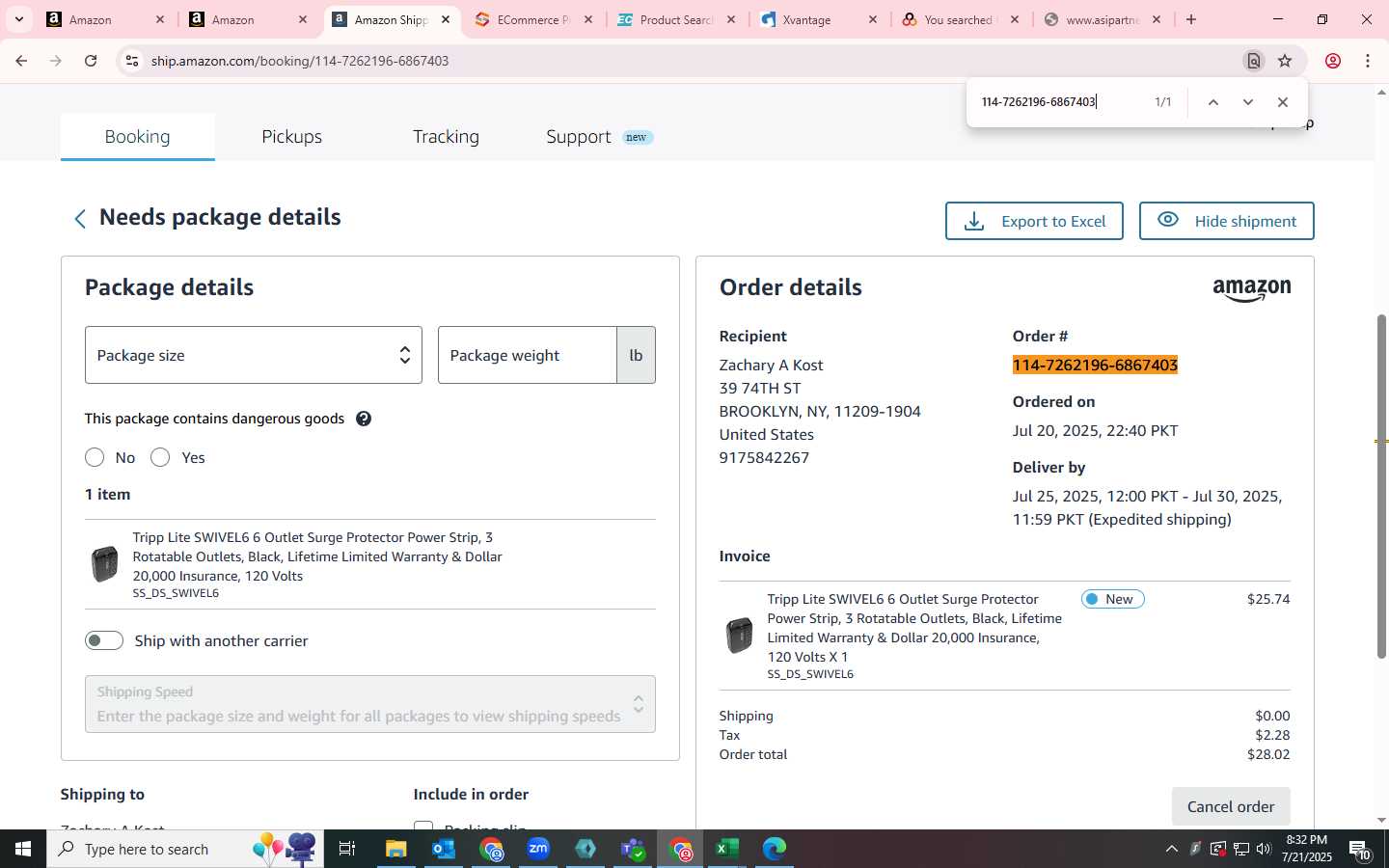1389x868 pixels.
Task: Click the Package weight input field
Action: tap(528, 355)
